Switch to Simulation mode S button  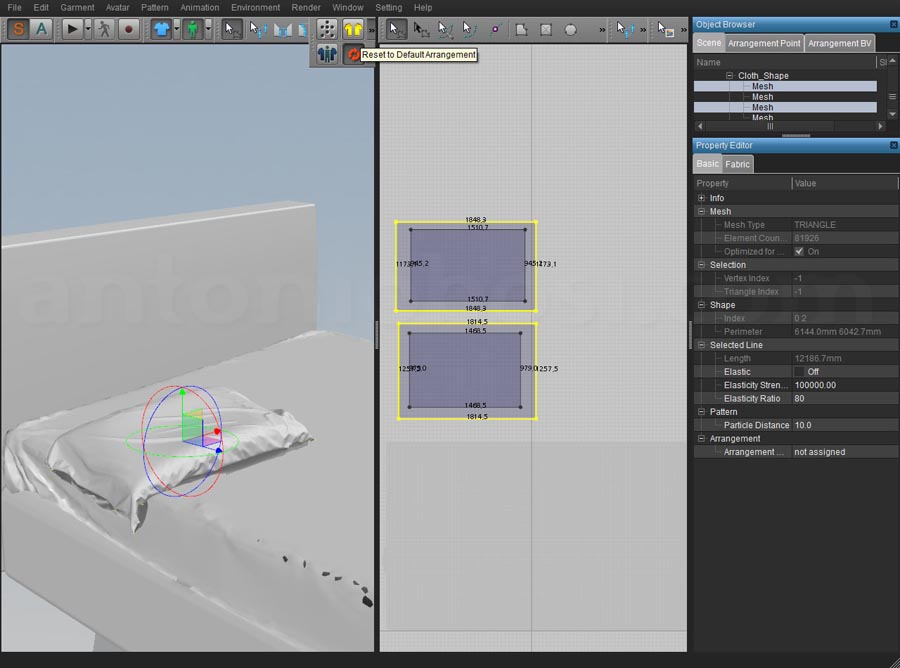(18, 29)
